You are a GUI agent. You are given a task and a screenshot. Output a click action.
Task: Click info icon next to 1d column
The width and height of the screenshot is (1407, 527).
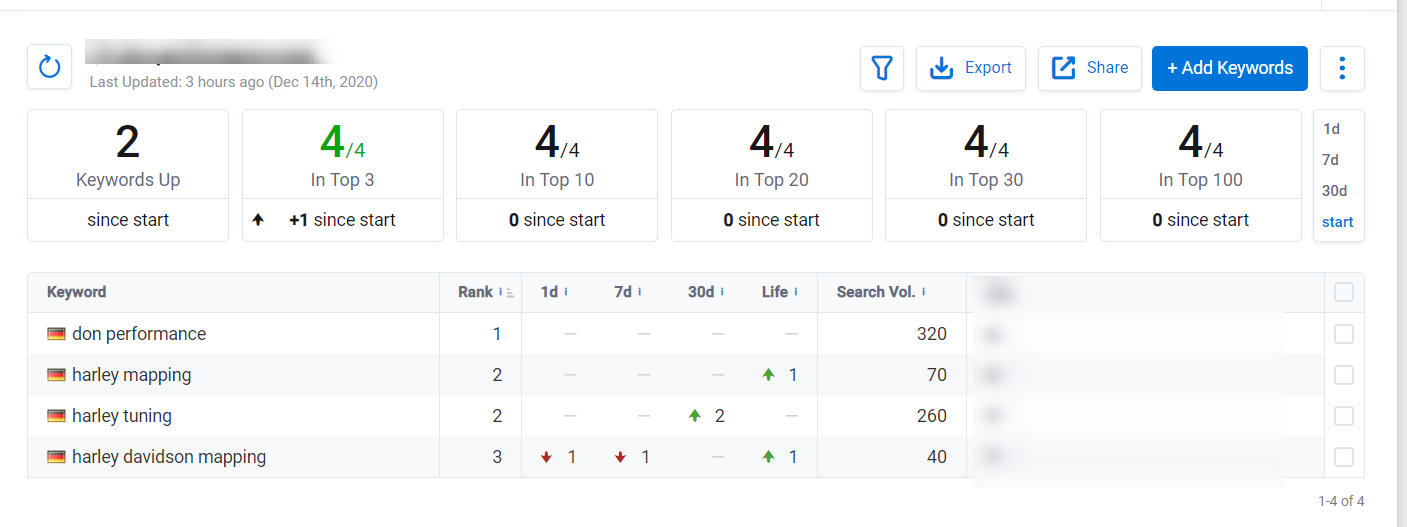(566, 292)
